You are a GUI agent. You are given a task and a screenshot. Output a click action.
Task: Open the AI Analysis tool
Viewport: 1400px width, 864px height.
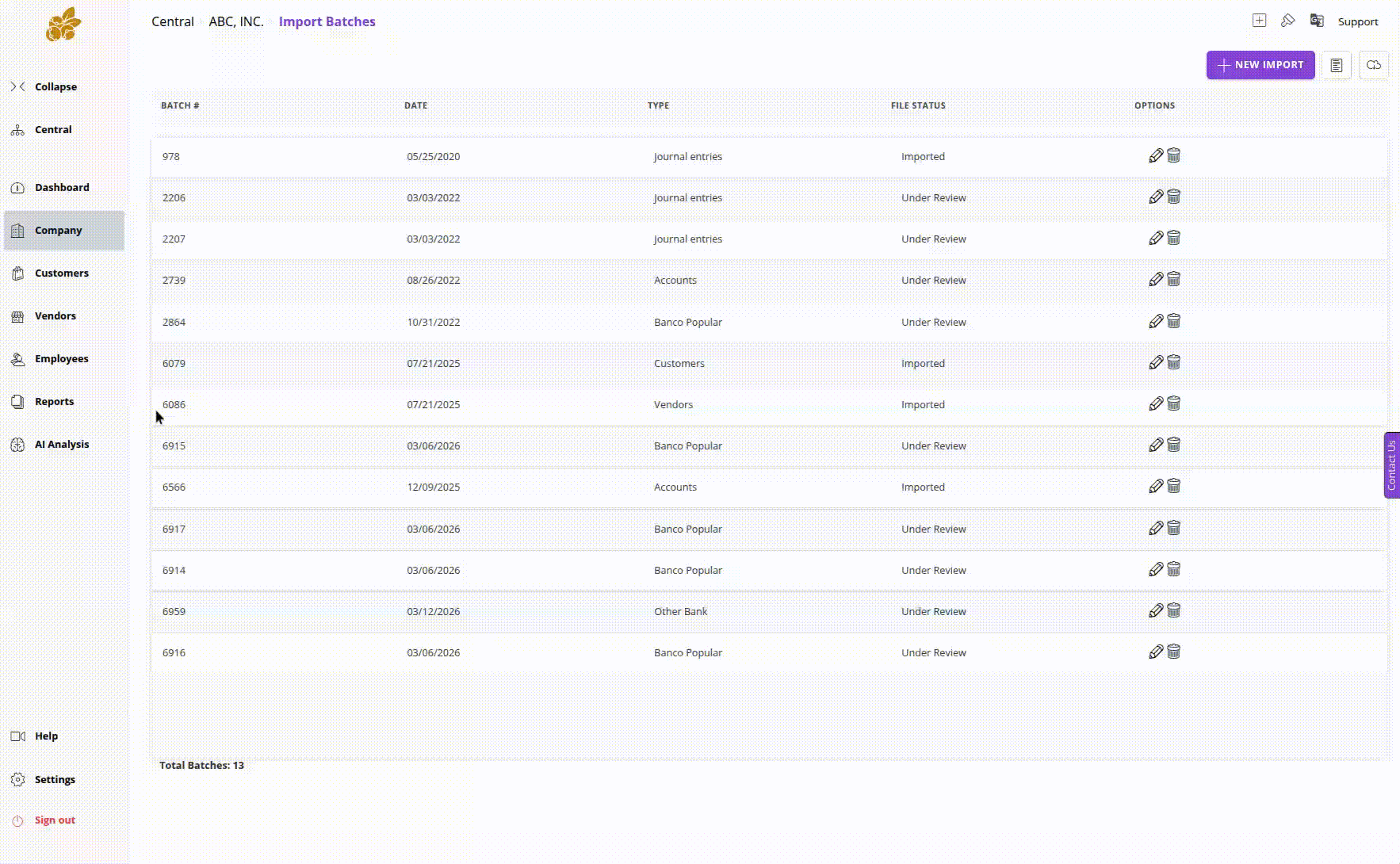tap(61, 444)
